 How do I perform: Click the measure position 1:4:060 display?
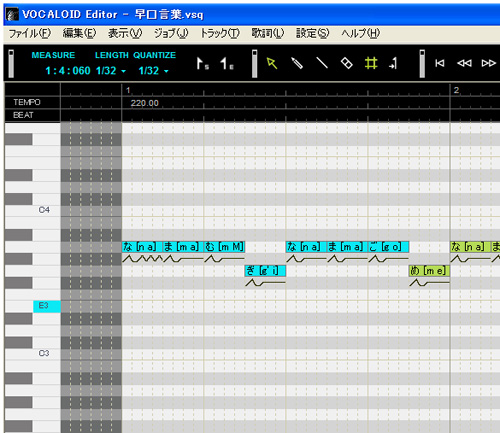[68, 71]
